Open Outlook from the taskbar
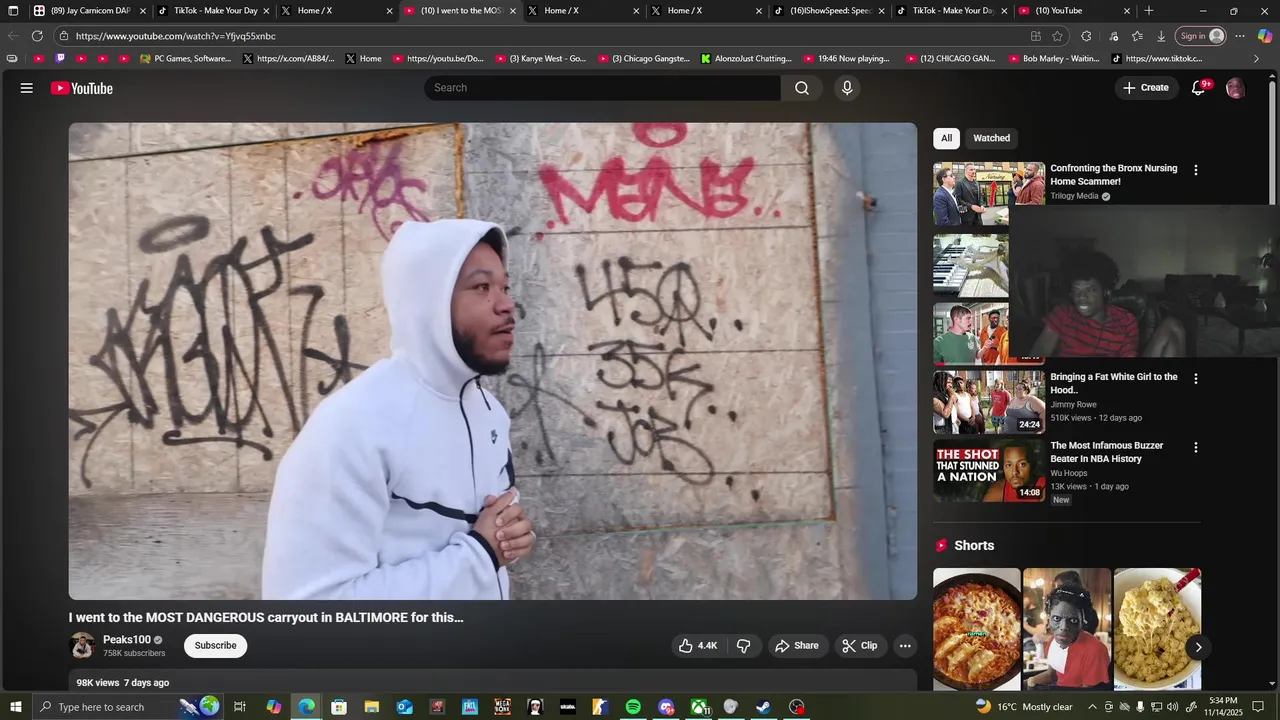 404,707
